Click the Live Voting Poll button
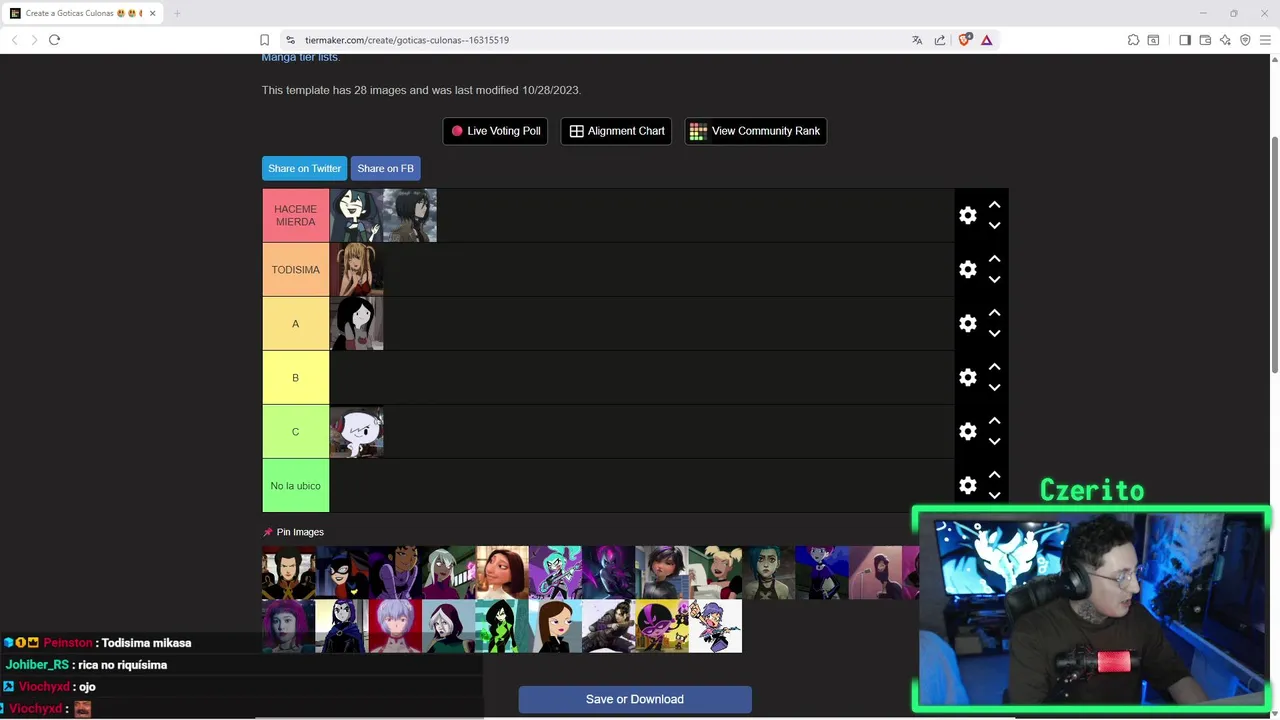Screen dimensions: 1280x720 pyautogui.click(x=495, y=131)
